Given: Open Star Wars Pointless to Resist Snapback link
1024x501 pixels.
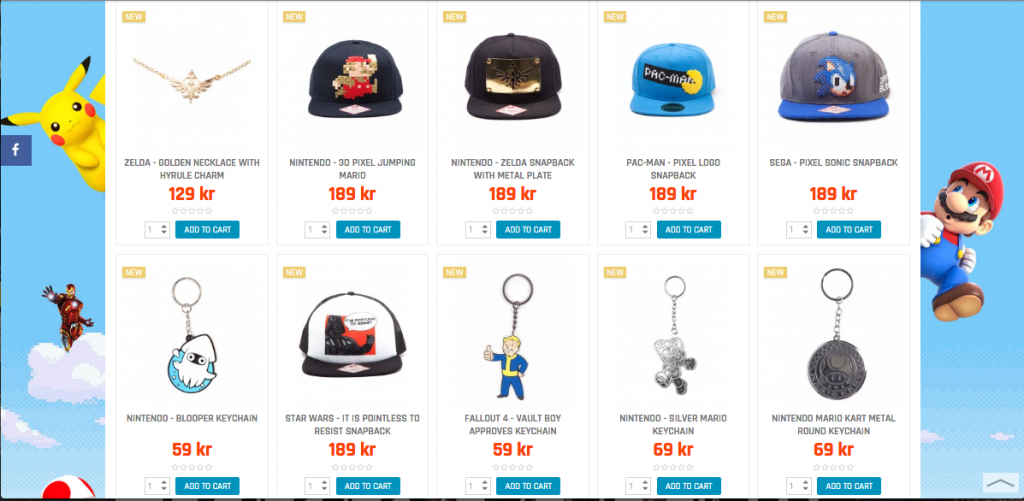Looking at the screenshot, I should tap(352, 425).
